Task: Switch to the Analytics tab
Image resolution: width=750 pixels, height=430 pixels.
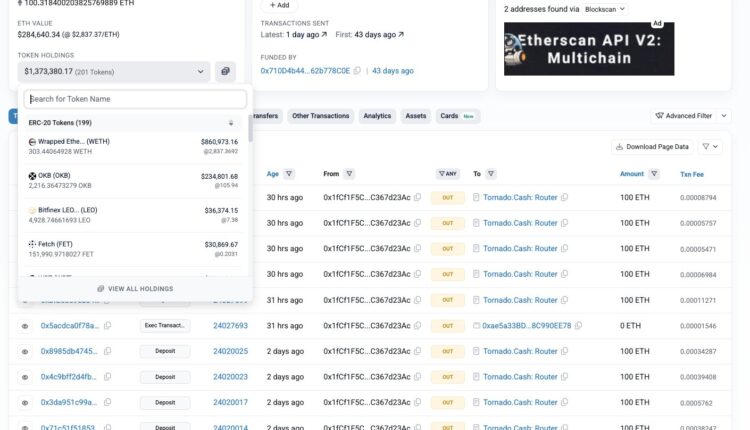Action: [x=377, y=116]
